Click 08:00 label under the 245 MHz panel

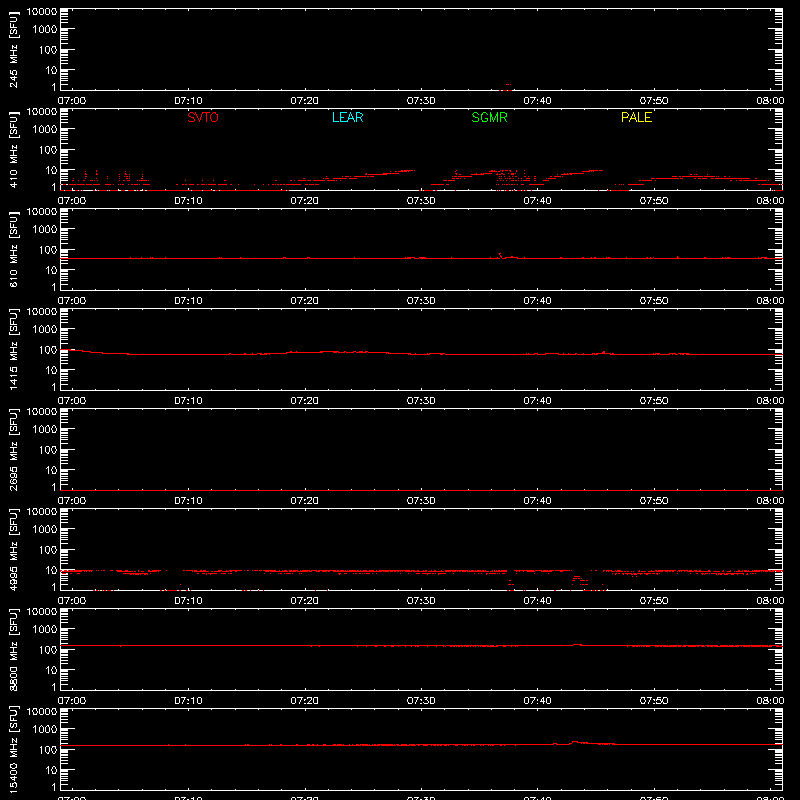pyautogui.click(x=770, y=101)
